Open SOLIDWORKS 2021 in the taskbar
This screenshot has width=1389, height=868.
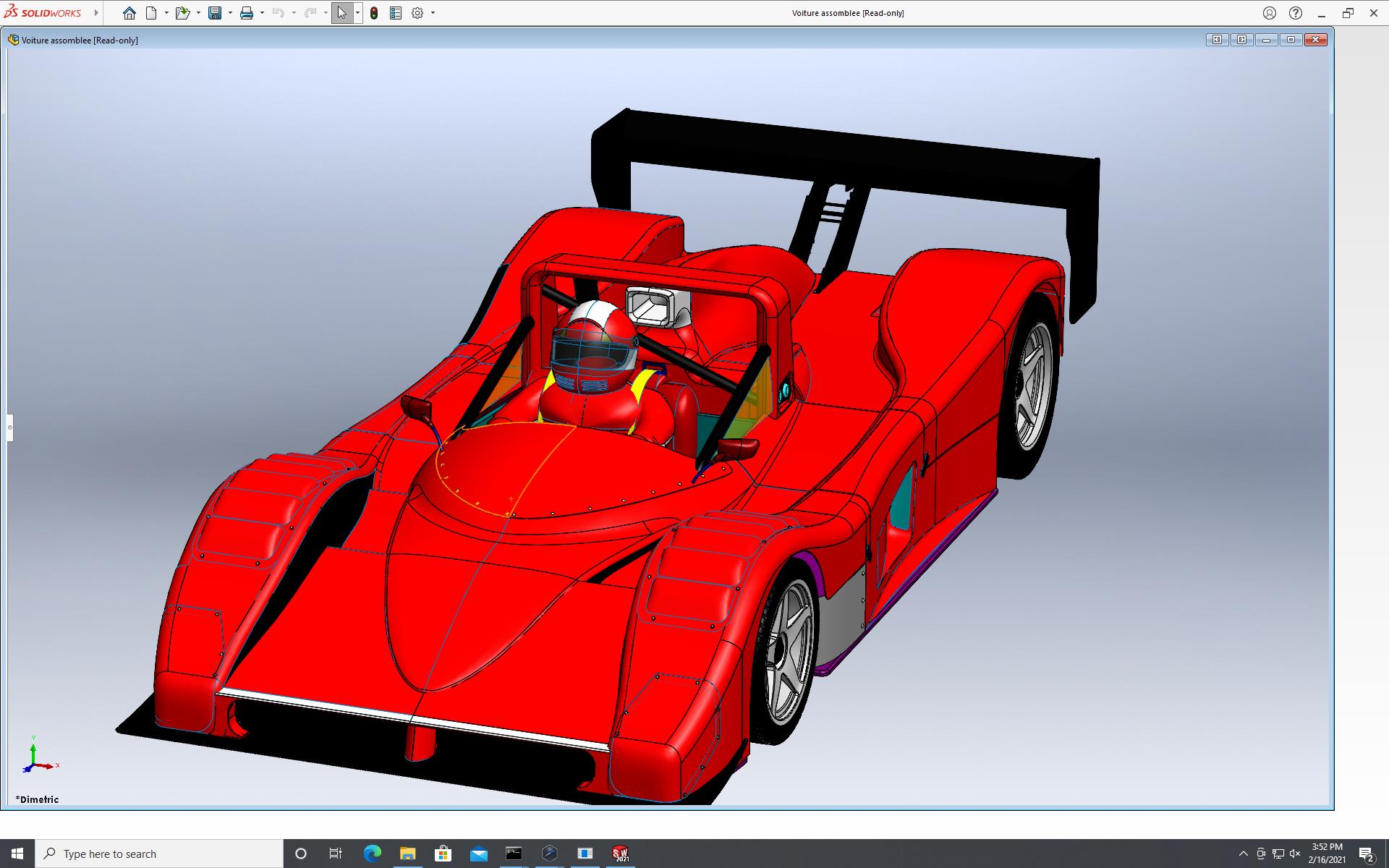coord(620,854)
